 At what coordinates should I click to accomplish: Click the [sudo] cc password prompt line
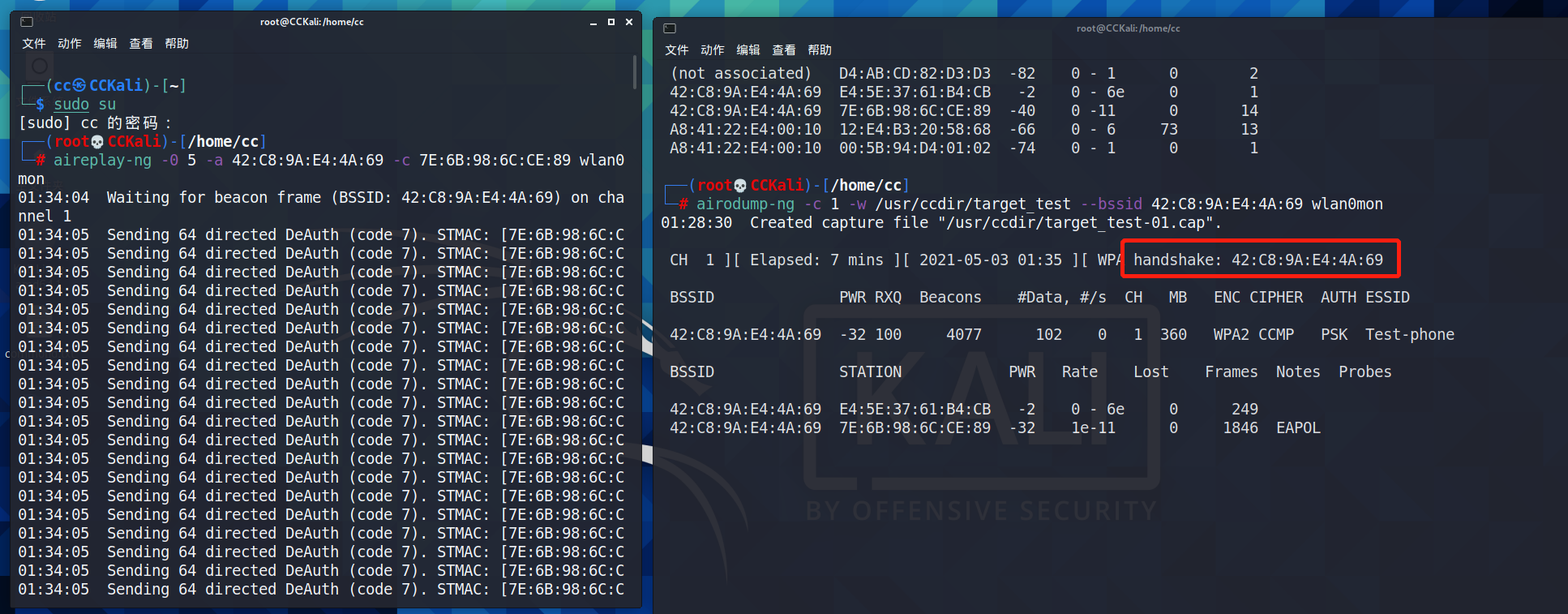coord(96,122)
